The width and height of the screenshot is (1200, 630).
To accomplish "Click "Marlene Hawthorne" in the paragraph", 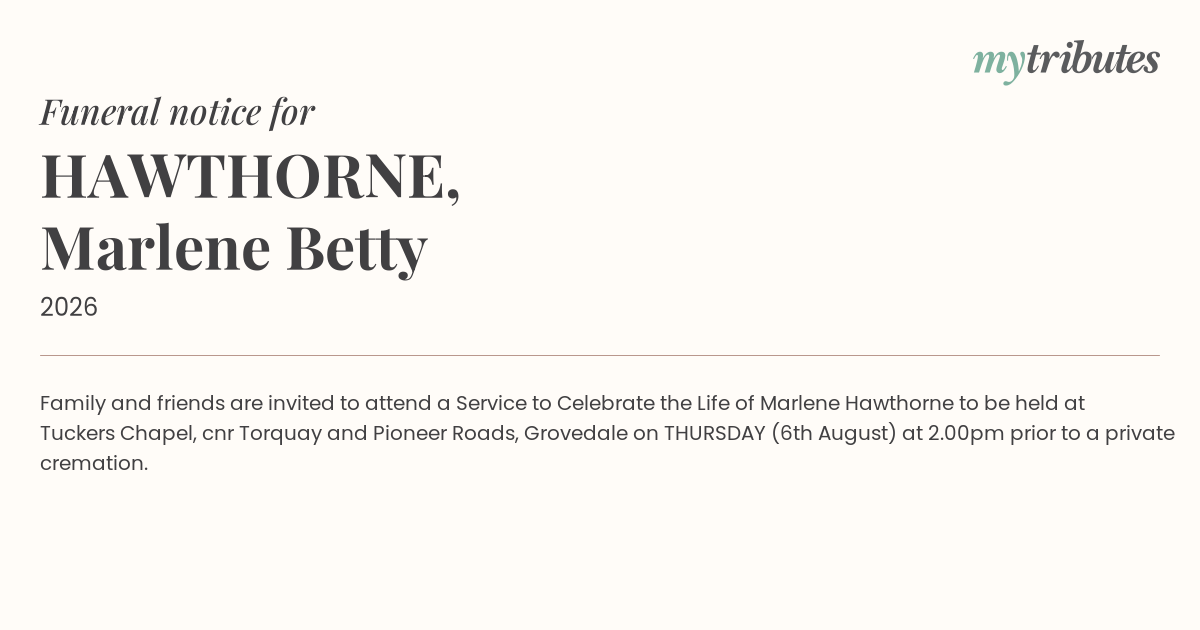I will click(x=857, y=404).
